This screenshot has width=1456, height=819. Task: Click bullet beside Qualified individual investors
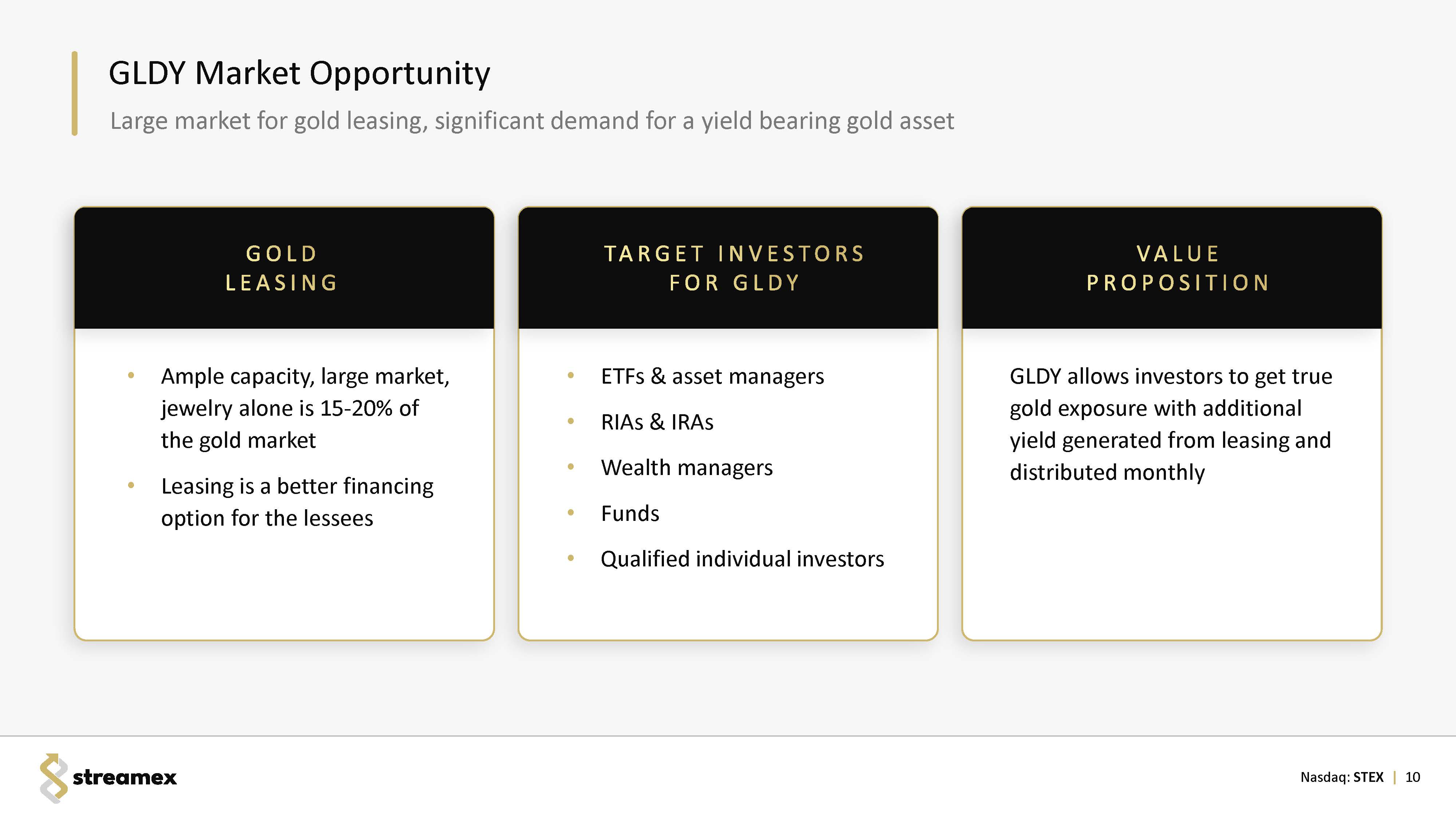point(570,558)
